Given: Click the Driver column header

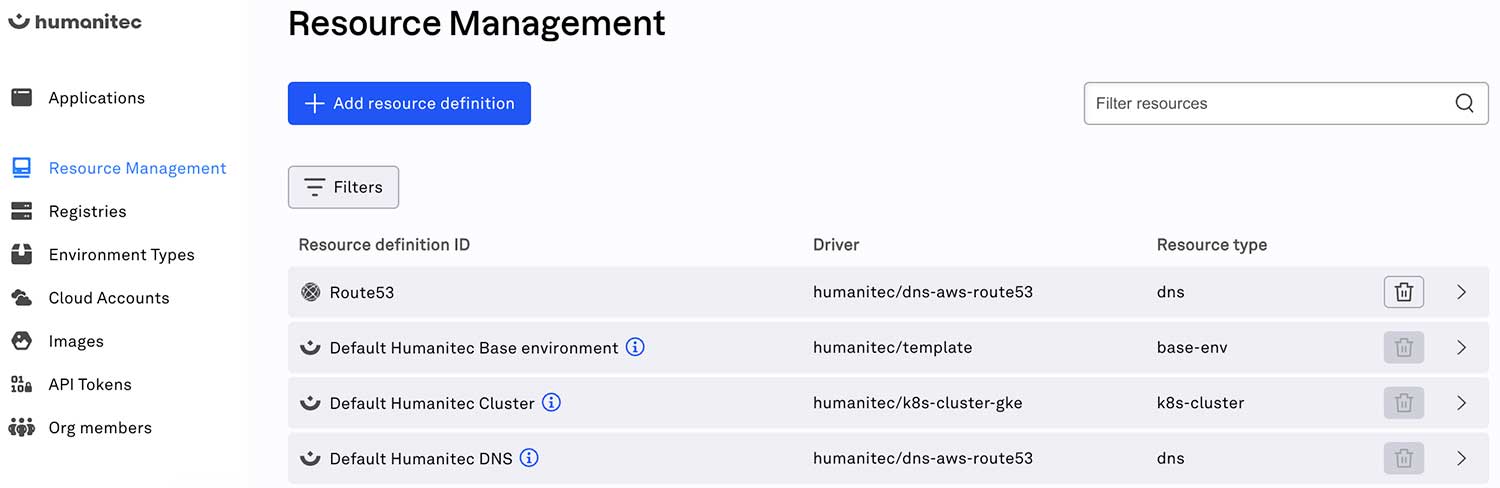Looking at the screenshot, I should pos(836,244).
